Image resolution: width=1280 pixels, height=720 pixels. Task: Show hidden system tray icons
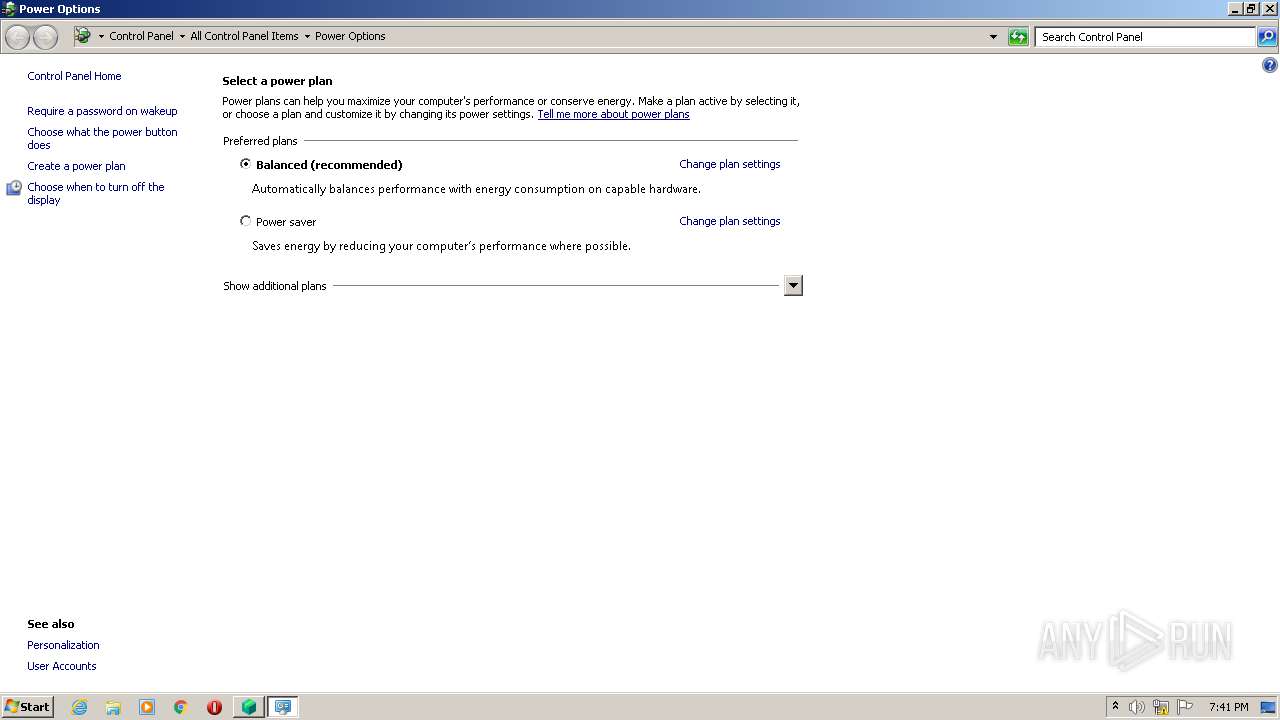1115,707
